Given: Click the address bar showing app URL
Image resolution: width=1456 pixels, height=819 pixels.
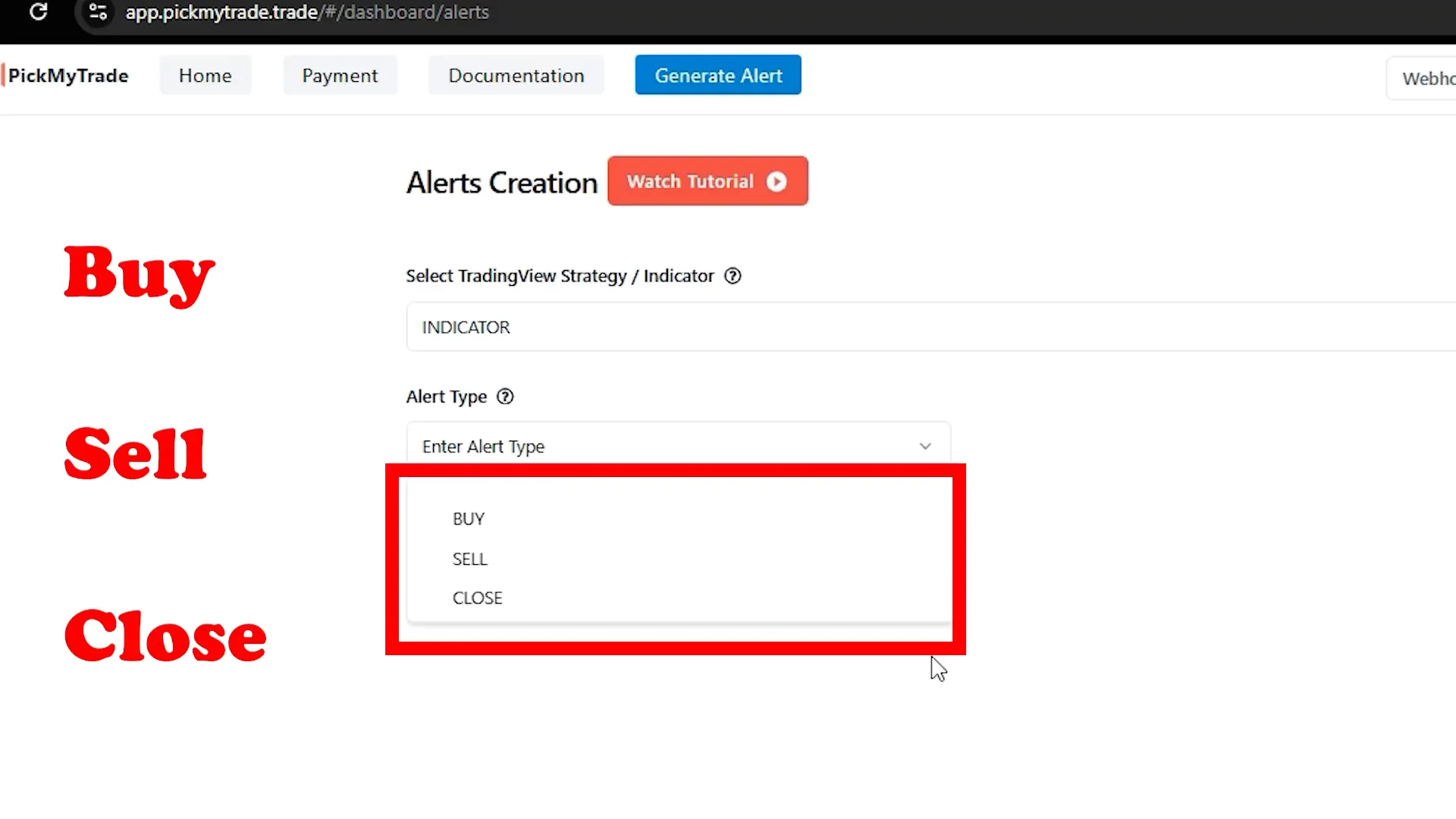Looking at the screenshot, I should (x=307, y=12).
